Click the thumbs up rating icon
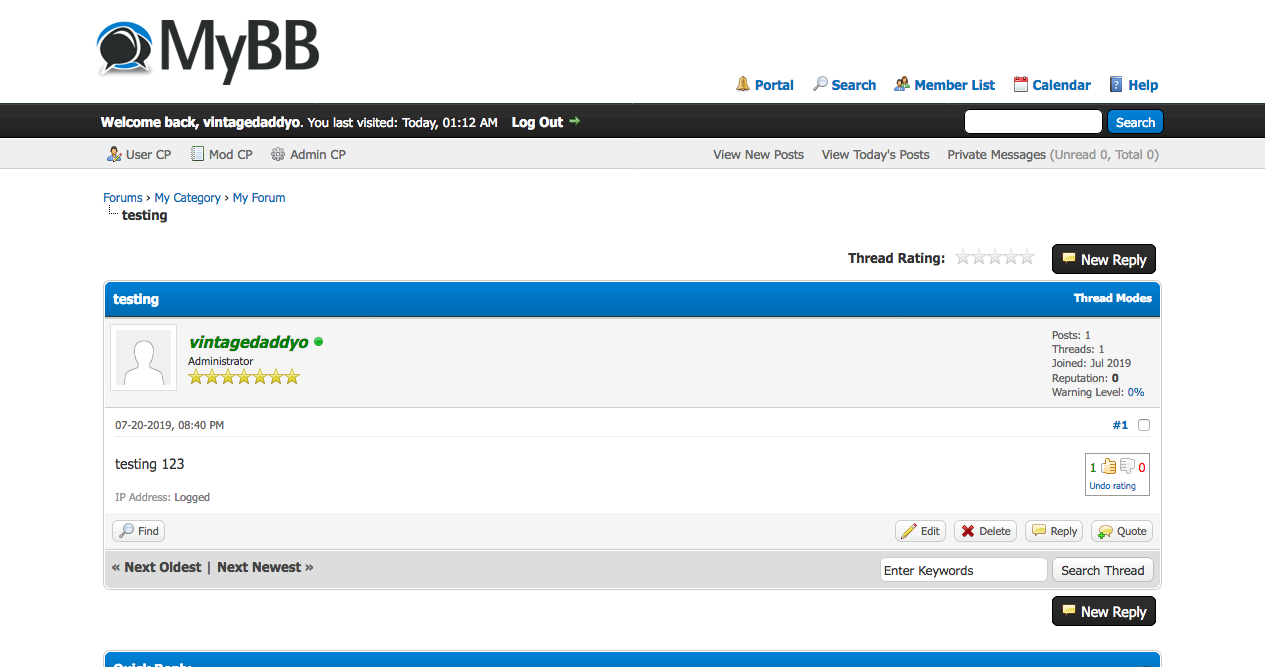Screen dimensions: 1265x667 pyautogui.click(x=1108, y=466)
